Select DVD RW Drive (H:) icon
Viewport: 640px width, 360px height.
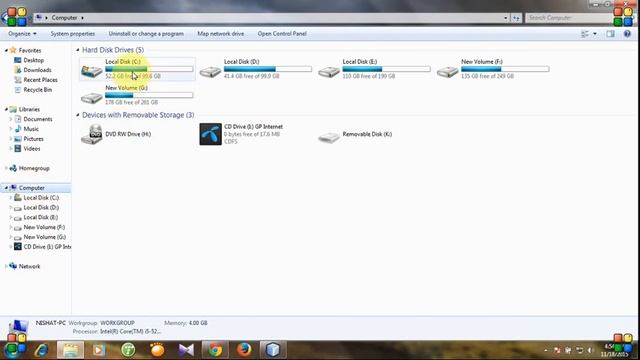pyautogui.click(x=91, y=134)
